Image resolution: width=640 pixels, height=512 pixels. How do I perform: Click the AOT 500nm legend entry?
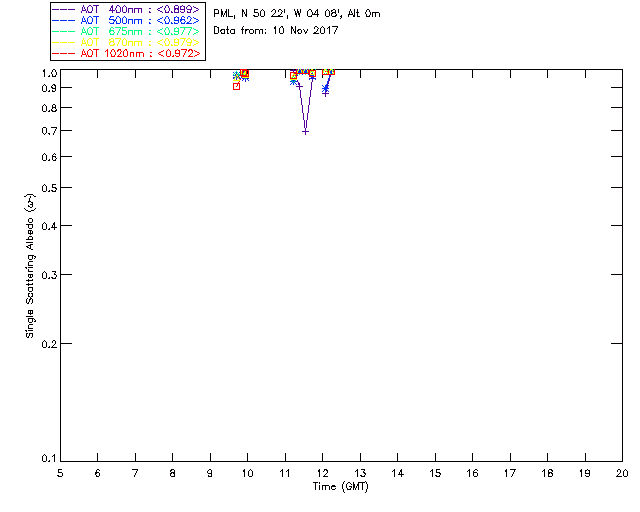126,20
